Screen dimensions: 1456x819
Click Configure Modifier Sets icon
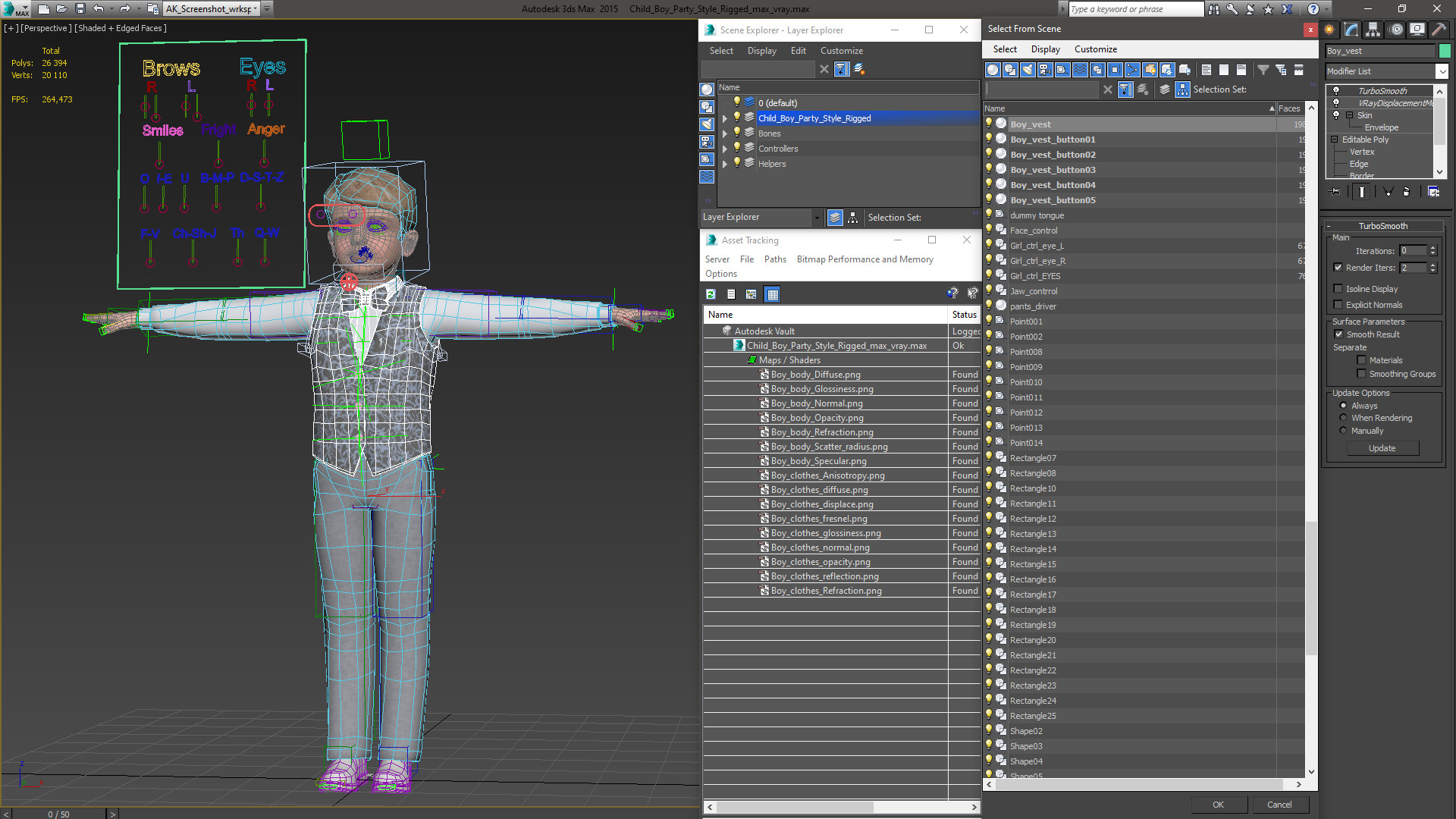coord(1433,192)
